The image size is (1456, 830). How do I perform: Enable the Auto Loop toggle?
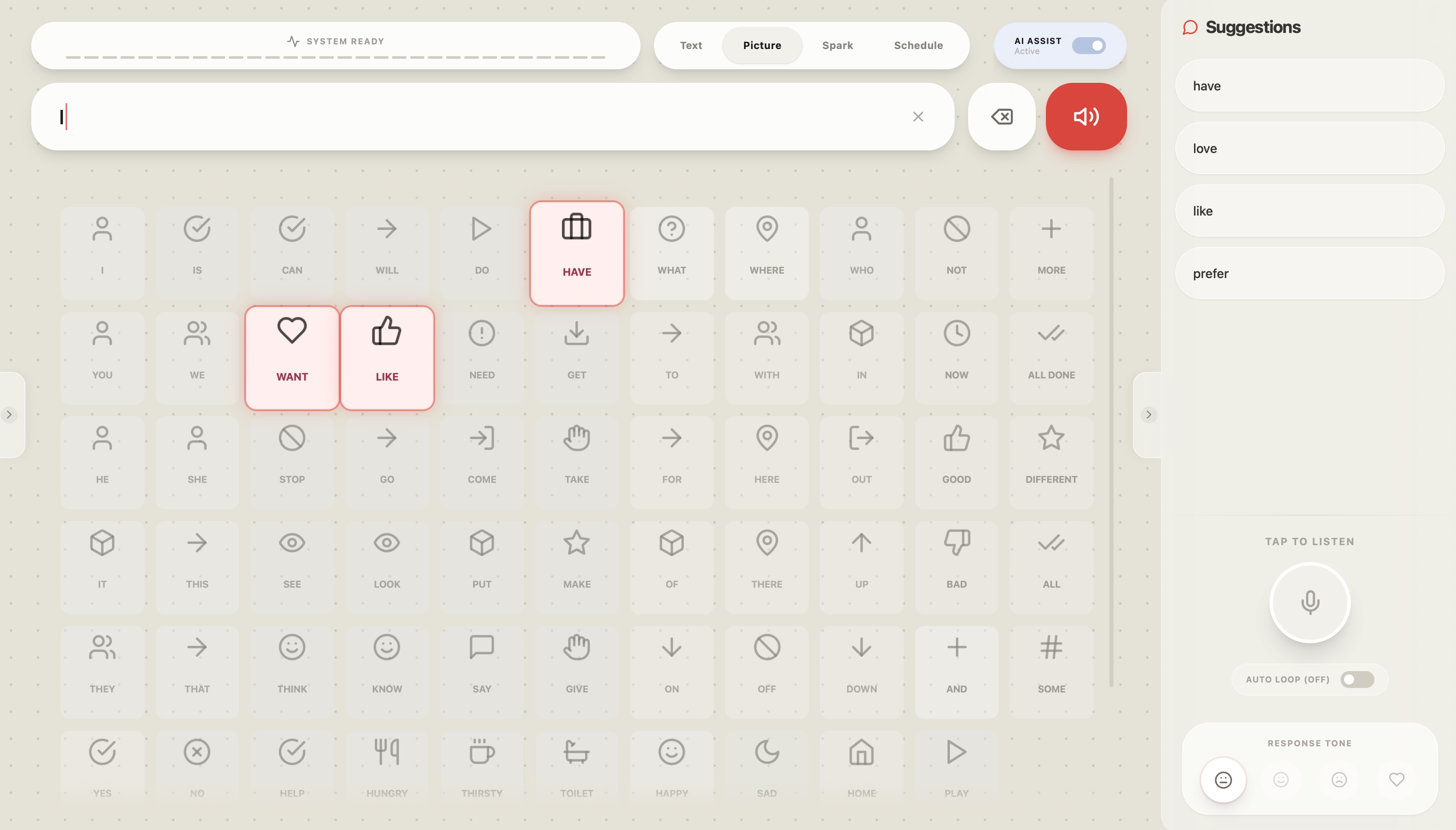point(1357,680)
